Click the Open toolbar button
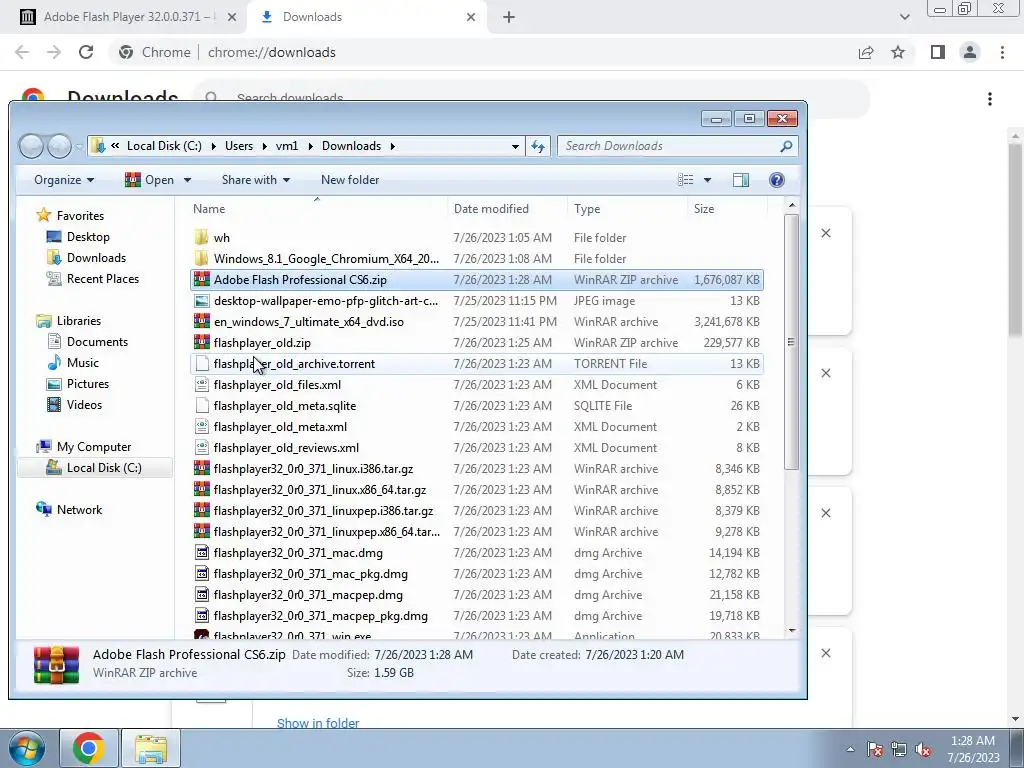 [150, 180]
